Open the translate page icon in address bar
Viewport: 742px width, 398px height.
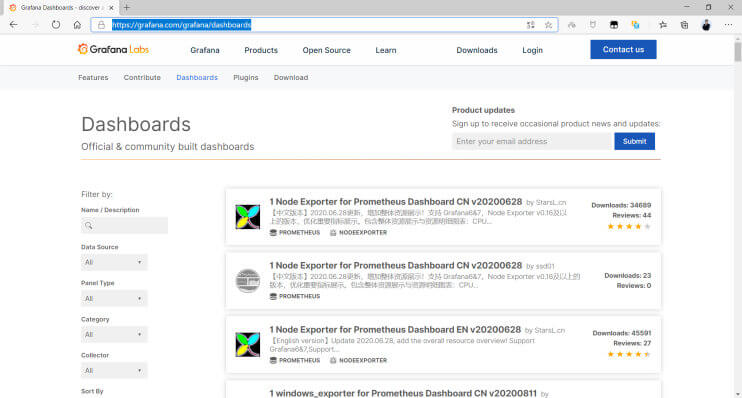[x=530, y=25]
